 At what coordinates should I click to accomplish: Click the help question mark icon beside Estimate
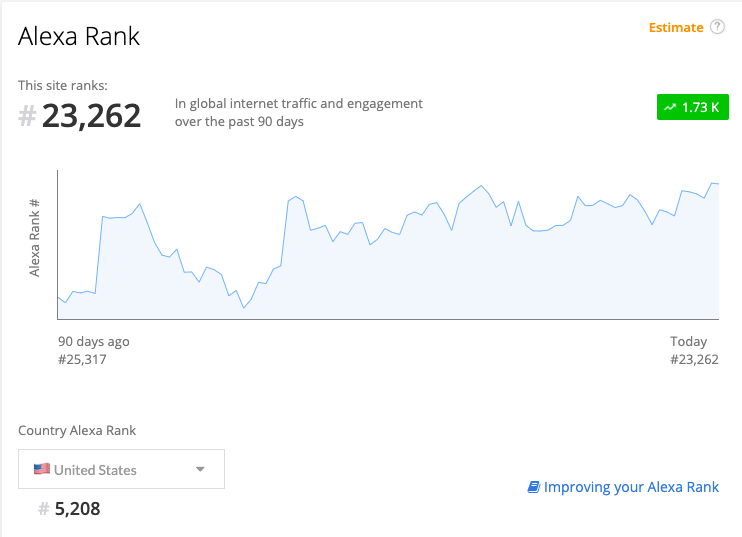pyautogui.click(x=717, y=27)
